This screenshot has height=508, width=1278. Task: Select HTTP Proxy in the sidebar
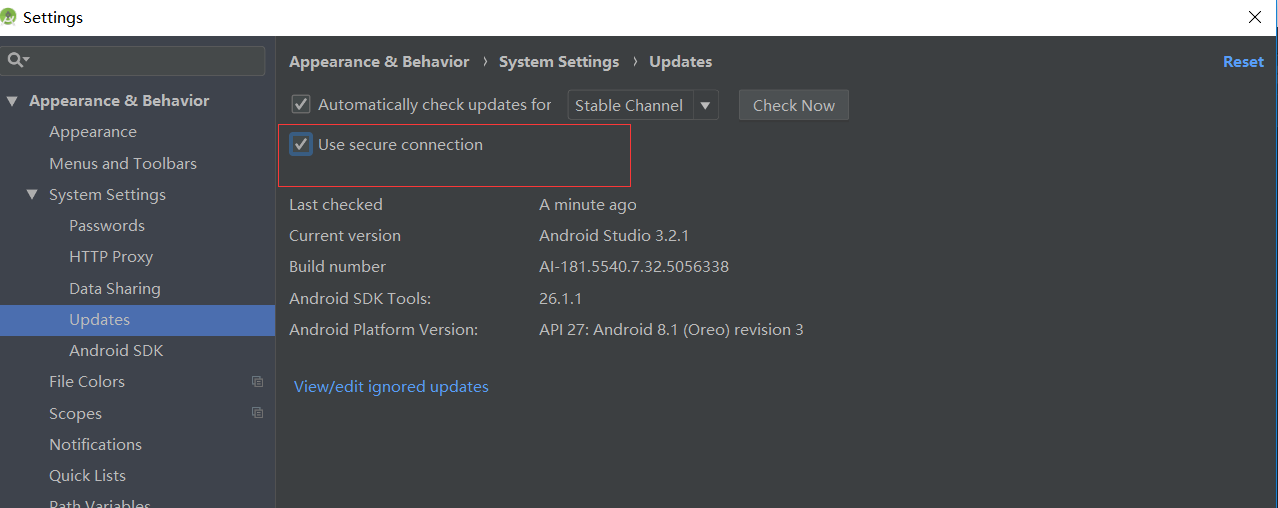pos(111,257)
